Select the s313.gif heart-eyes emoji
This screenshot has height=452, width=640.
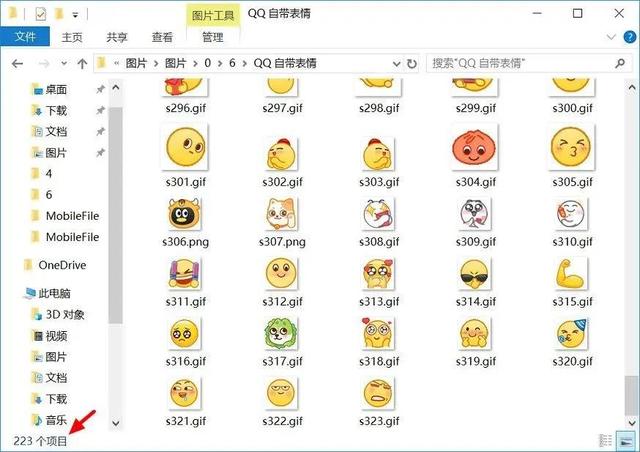[378, 274]
